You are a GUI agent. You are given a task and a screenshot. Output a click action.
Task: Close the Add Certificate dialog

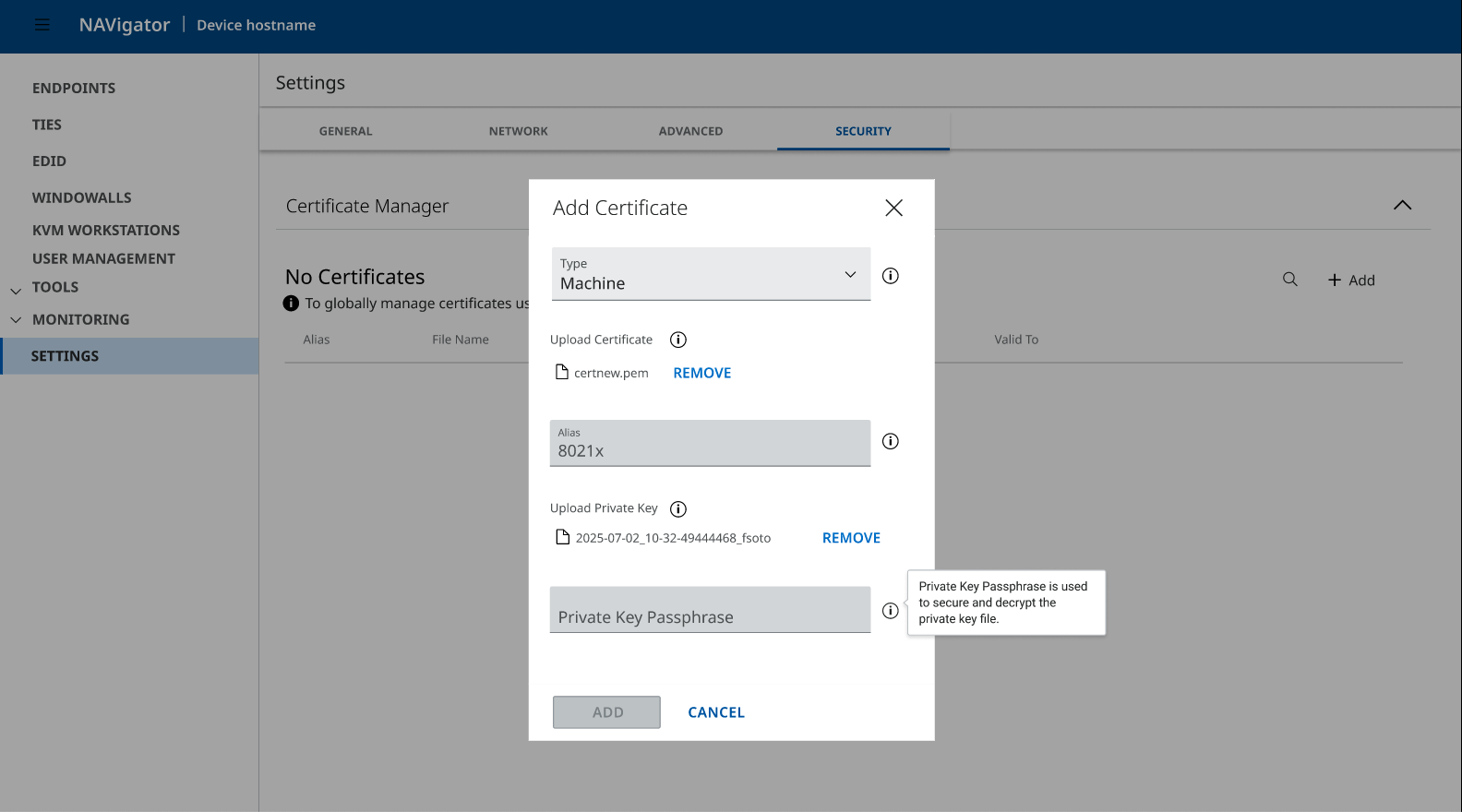[893, 208]
